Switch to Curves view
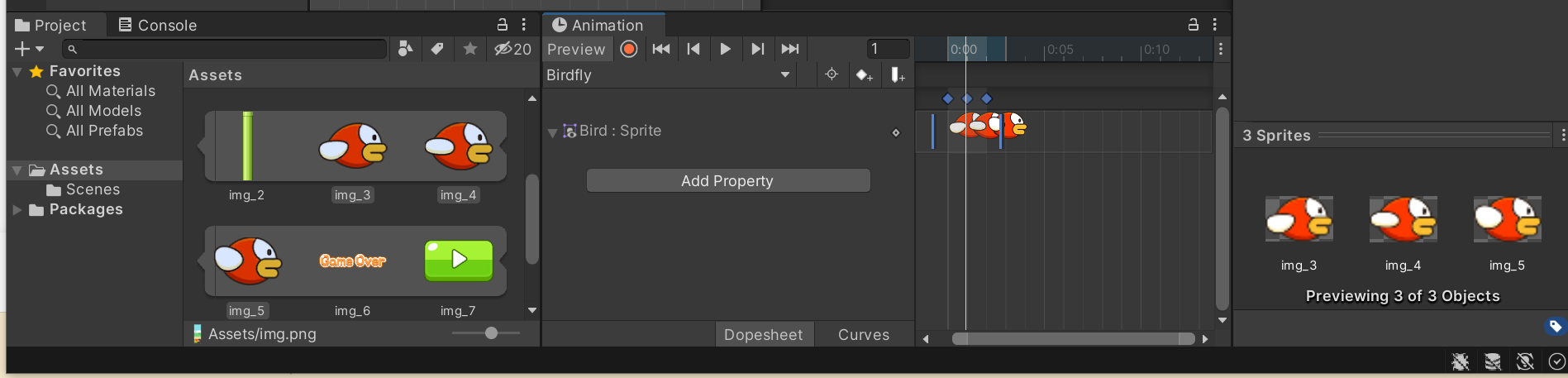The width and height of the screenshot is (1568, 378). pos(864,334)
